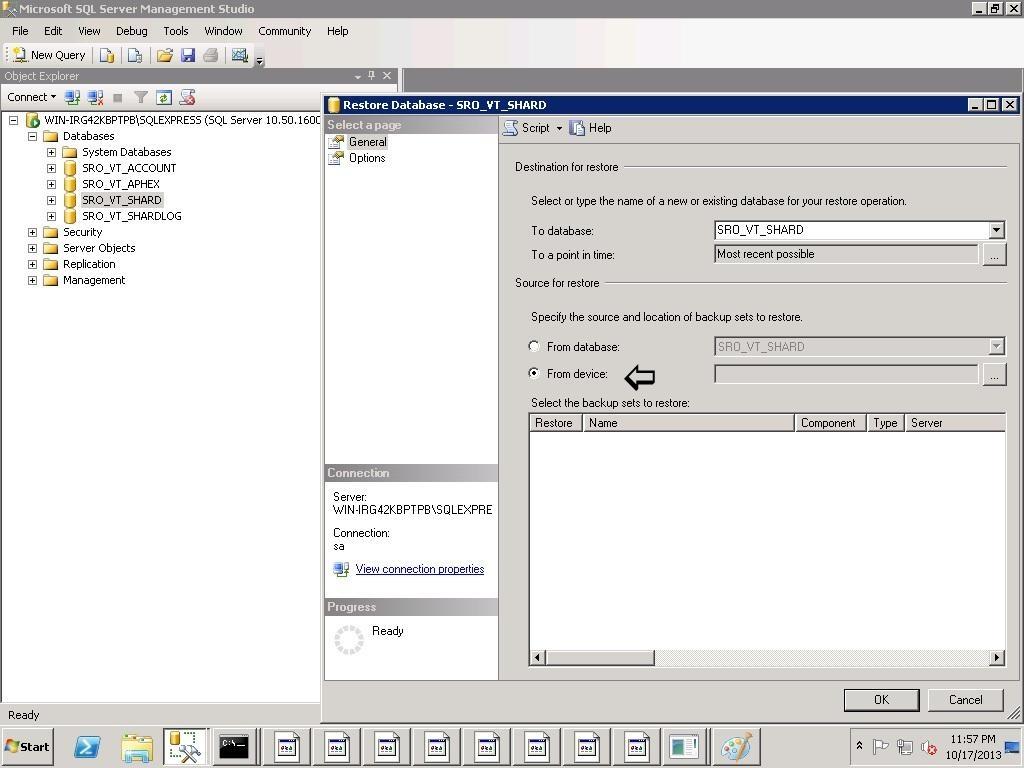This screenshot has height=768, width=1024.
Task: Click the Name column header
Action: click(688, 423)
